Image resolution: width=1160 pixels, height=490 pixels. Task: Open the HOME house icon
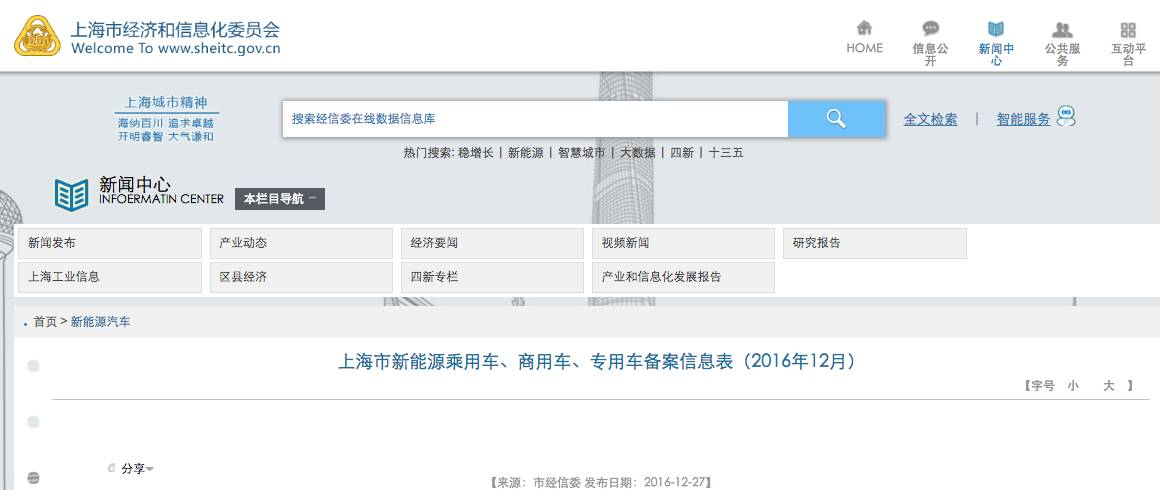pos(864,28)
